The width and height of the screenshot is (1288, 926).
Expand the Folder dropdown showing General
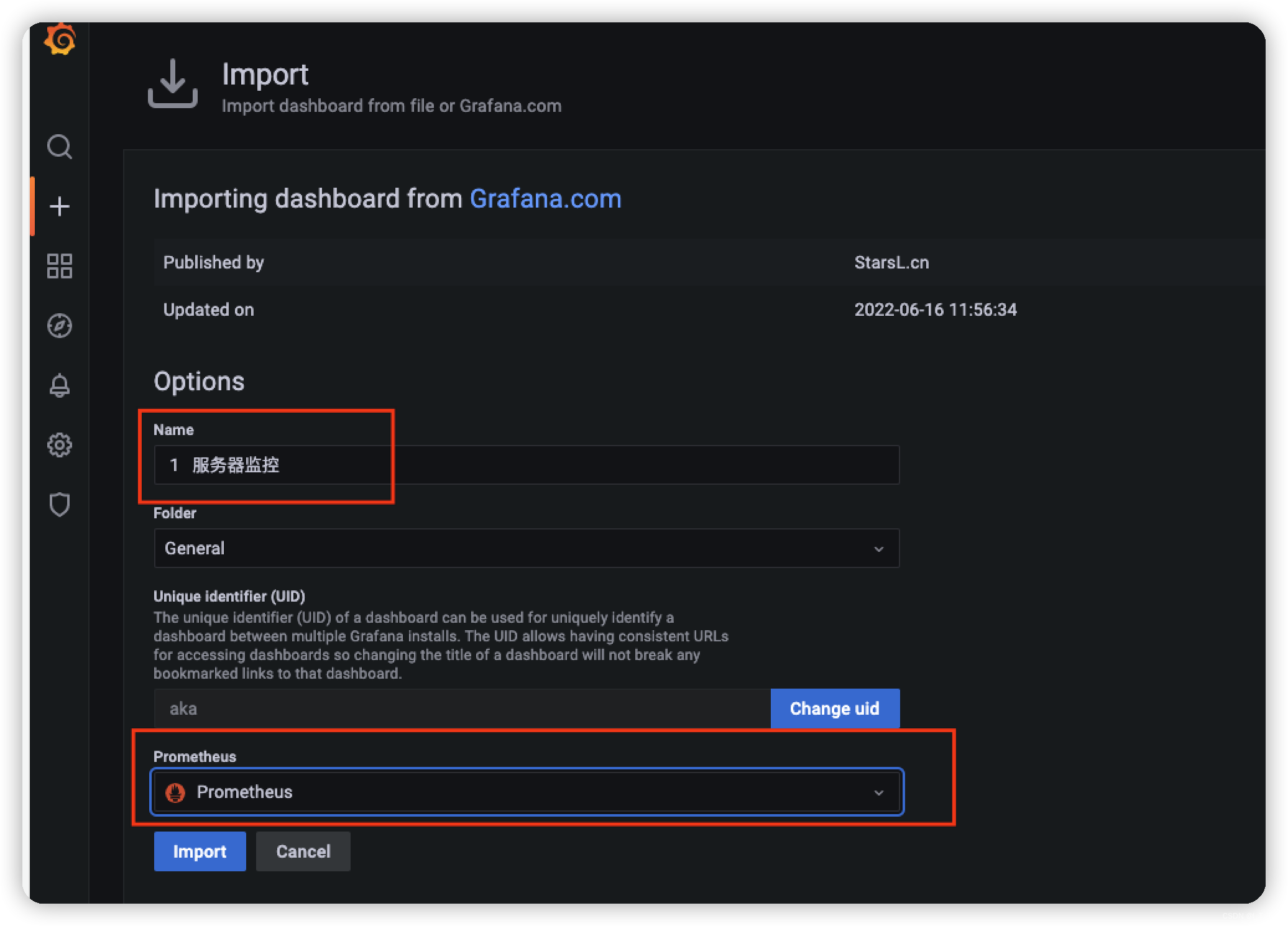[x=527, y=548]
